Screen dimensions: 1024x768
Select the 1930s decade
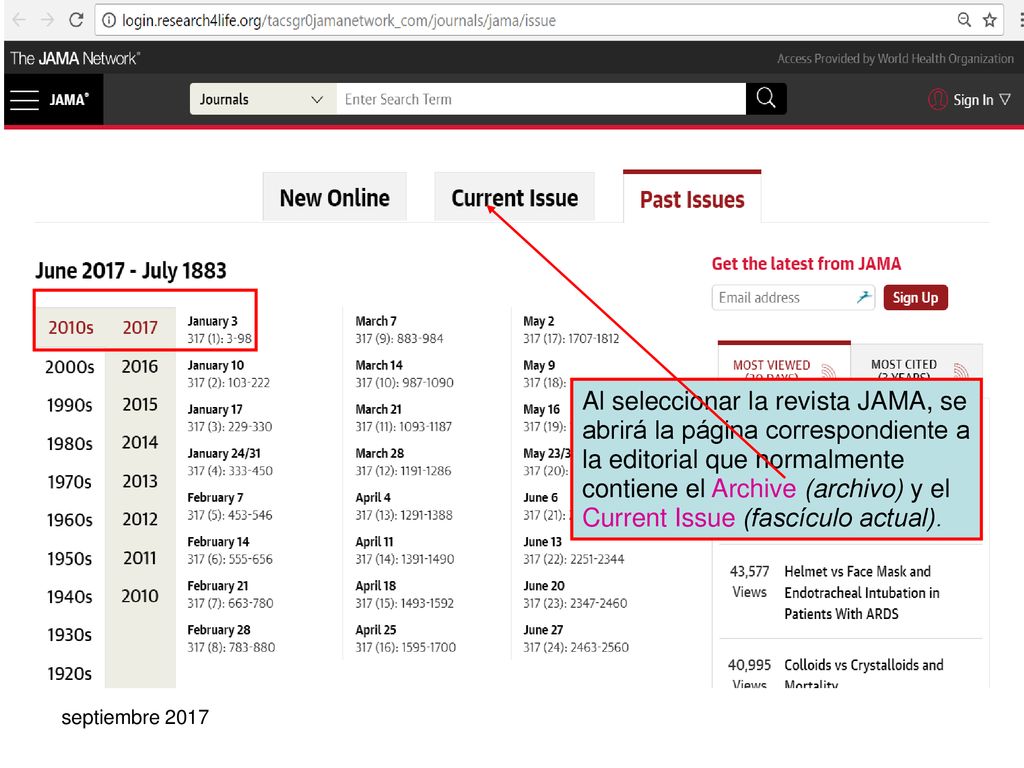[x=70, y=634]
